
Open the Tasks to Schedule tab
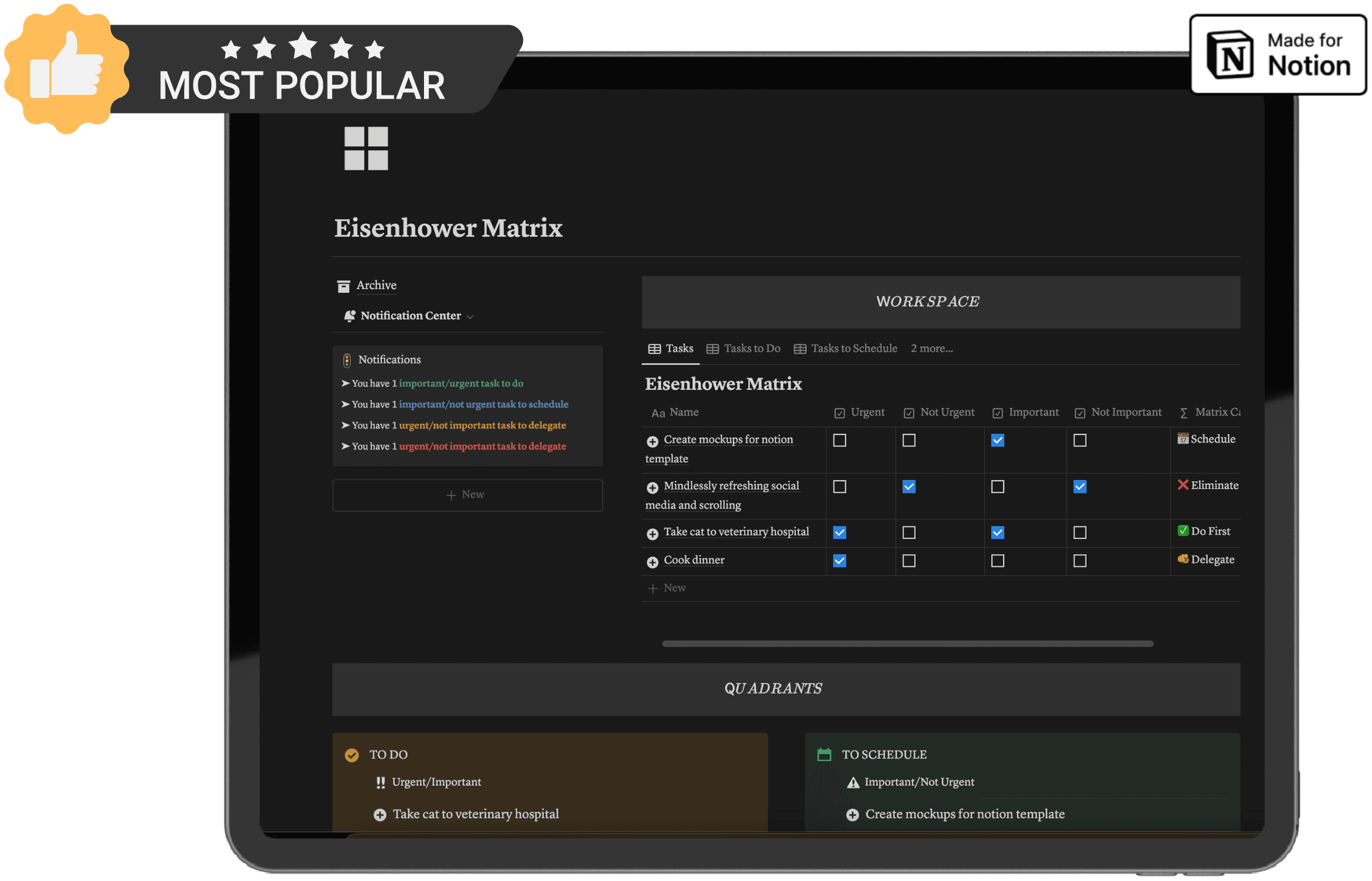pos(846,348)
